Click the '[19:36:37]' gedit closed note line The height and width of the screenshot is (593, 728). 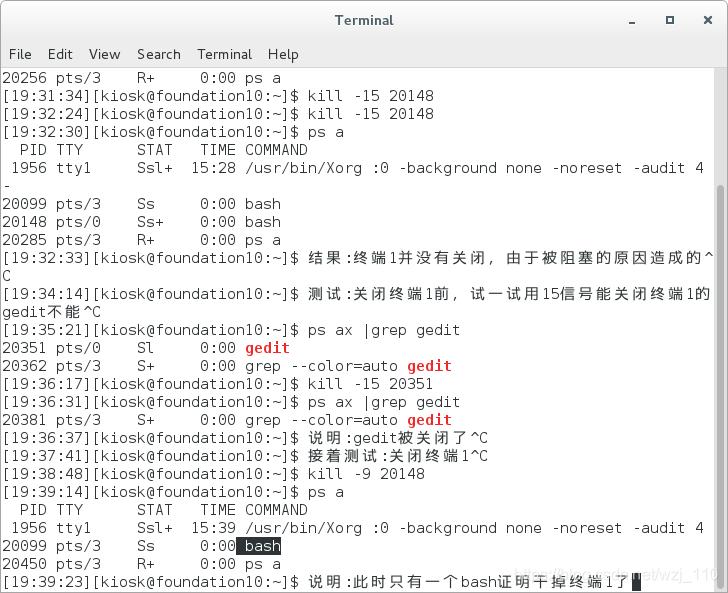pos(245,438)
